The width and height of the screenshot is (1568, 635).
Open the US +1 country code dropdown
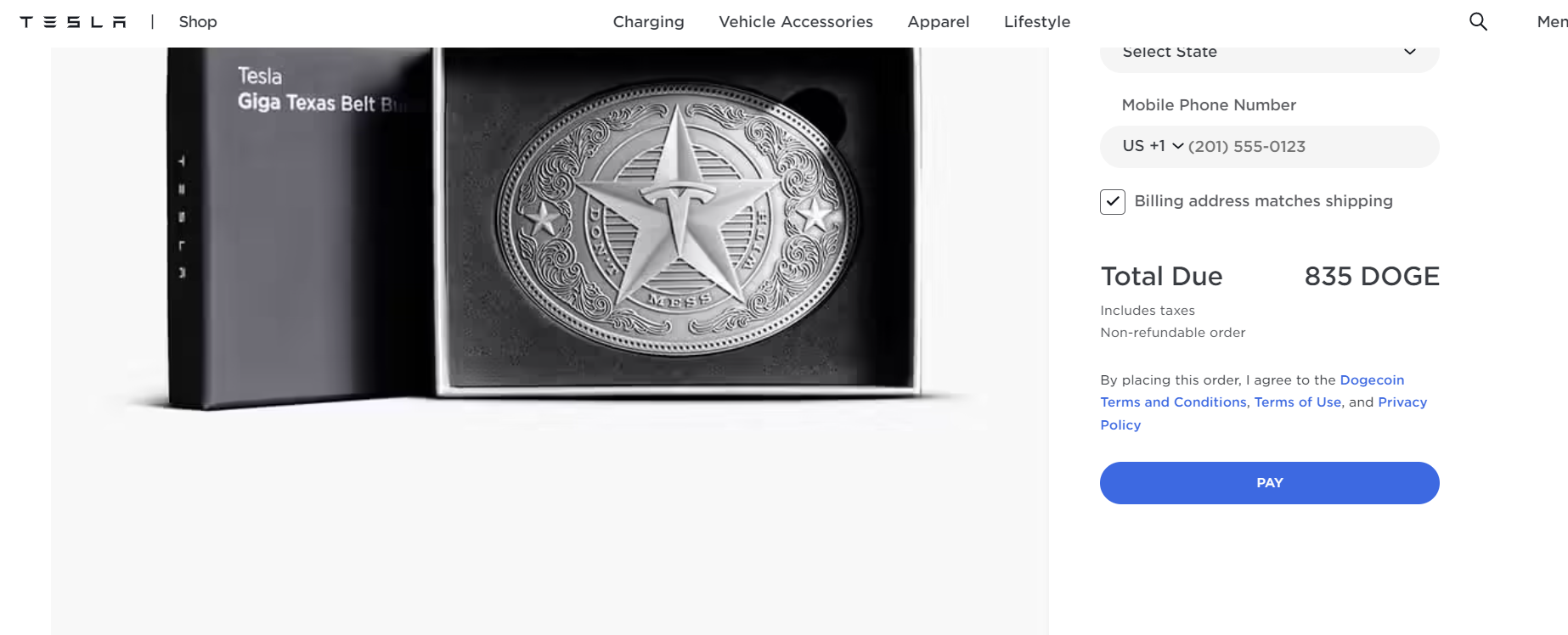[1153, 146]
